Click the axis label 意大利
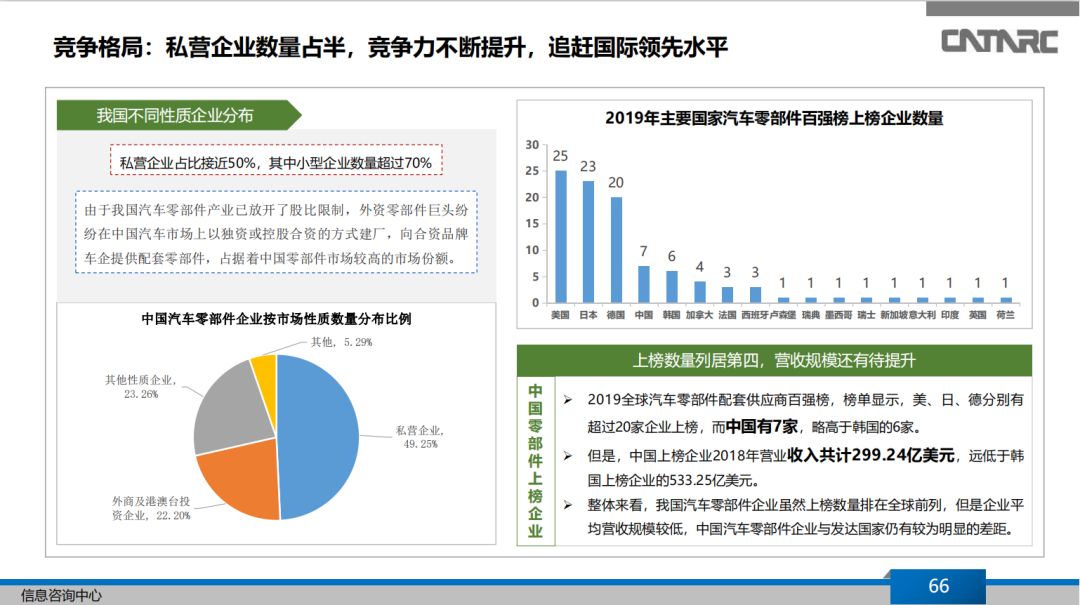The image size is (1080, 605). [922, 315]
